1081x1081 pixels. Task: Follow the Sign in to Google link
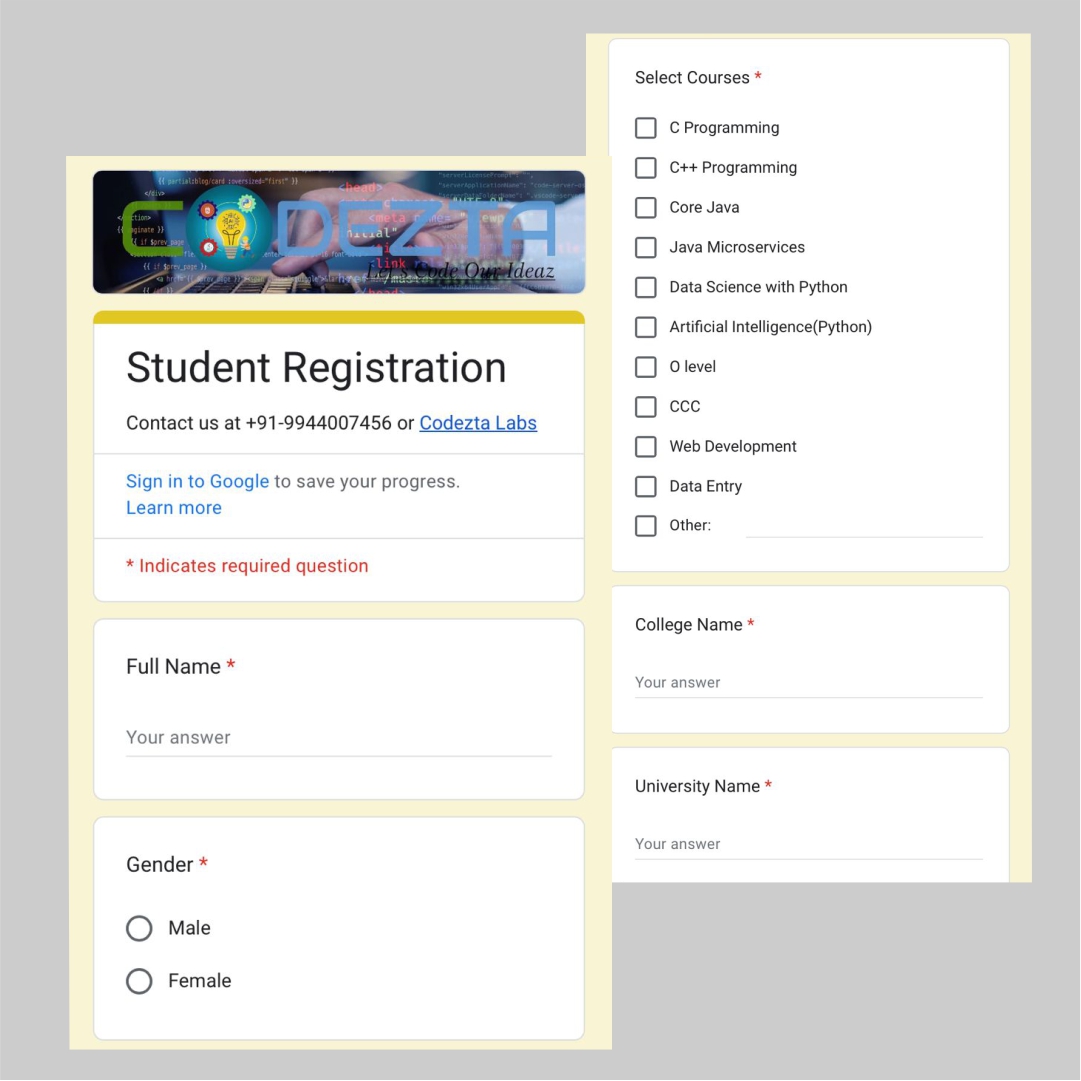pyautogui.click(x=197, y=481)
